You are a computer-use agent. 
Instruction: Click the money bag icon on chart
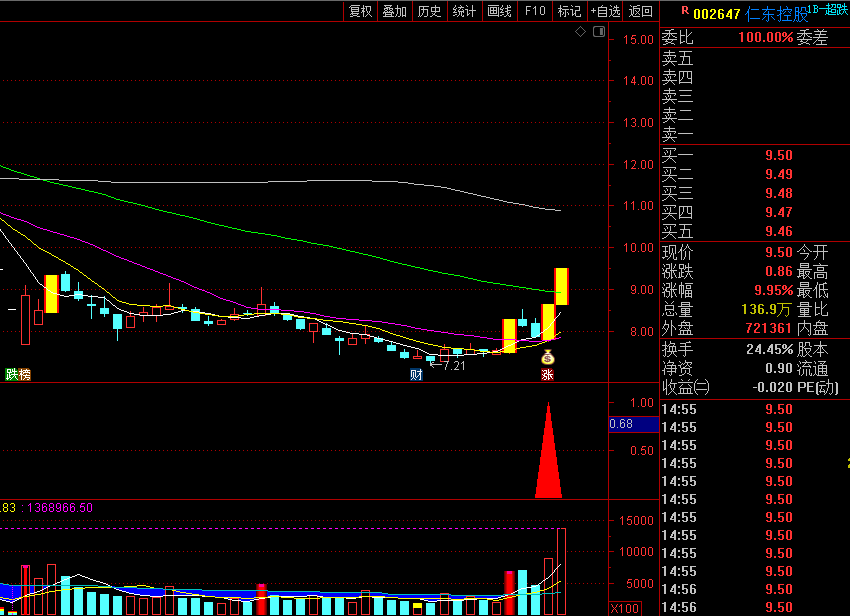point(548,357)
